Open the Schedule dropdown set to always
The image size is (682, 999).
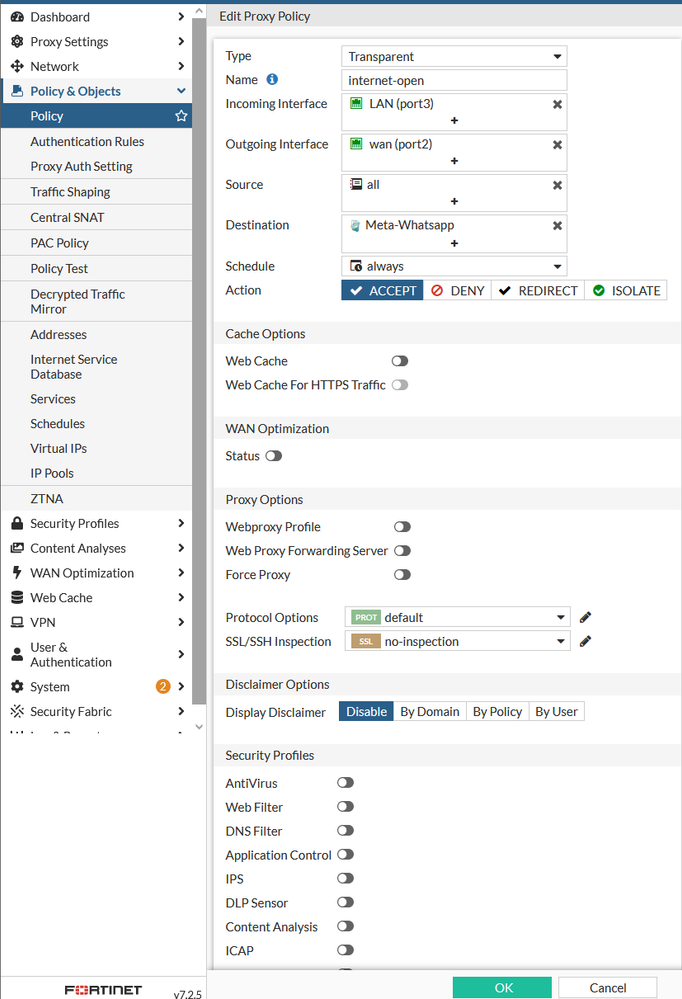pos(454,267)
